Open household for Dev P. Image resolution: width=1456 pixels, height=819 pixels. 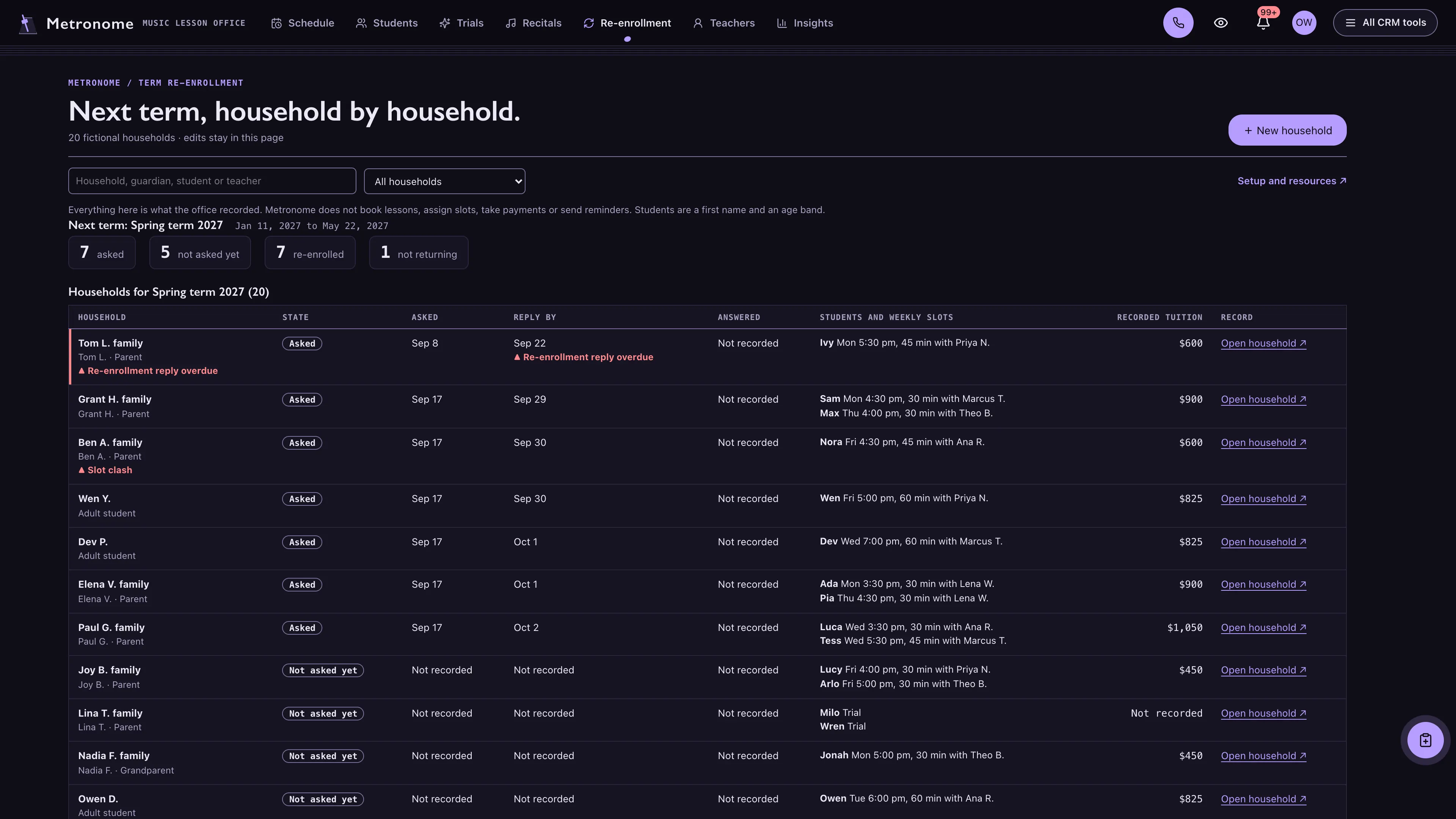tap(1263, 541)
